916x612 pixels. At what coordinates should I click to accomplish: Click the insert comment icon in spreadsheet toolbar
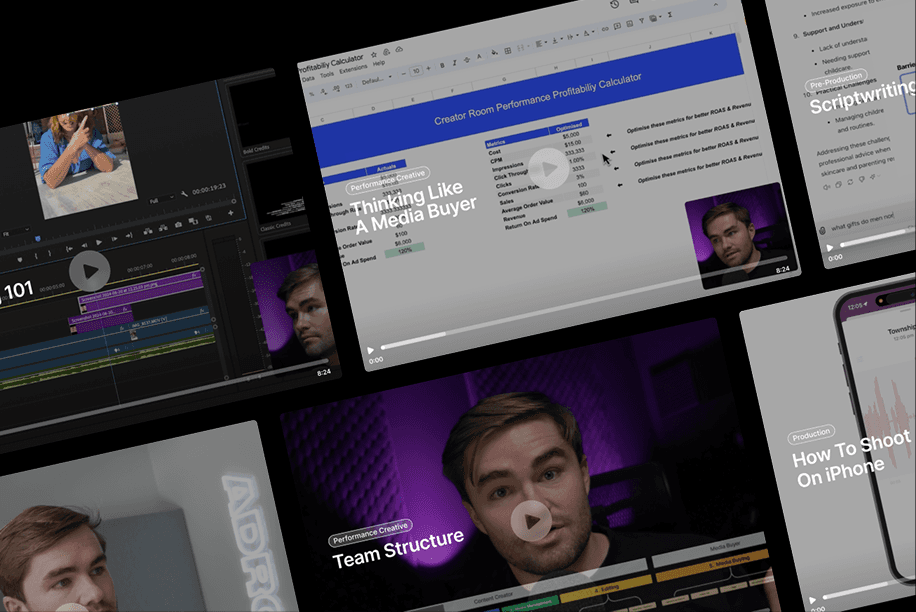pyautogui.click(x=617, y=26)
